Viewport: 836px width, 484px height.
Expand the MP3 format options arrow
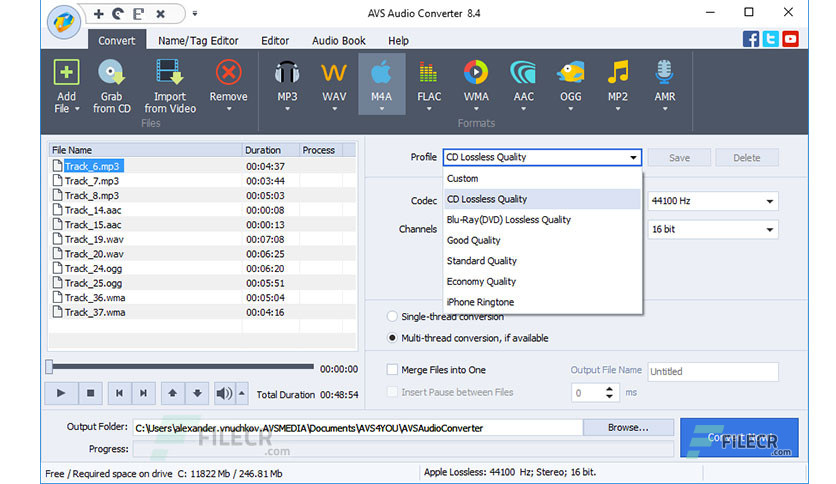pyautogui.click(x=287, y=109)
